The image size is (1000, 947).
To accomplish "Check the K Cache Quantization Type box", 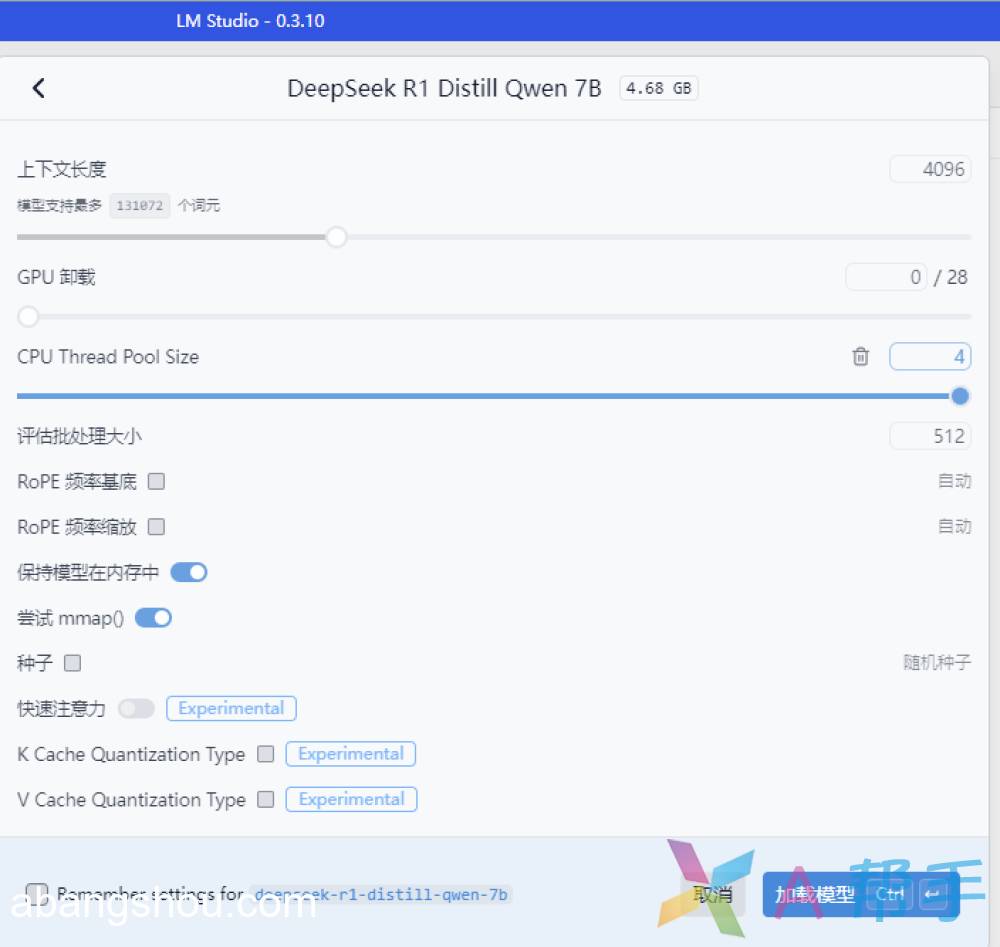I will click(x=265, y=754).
